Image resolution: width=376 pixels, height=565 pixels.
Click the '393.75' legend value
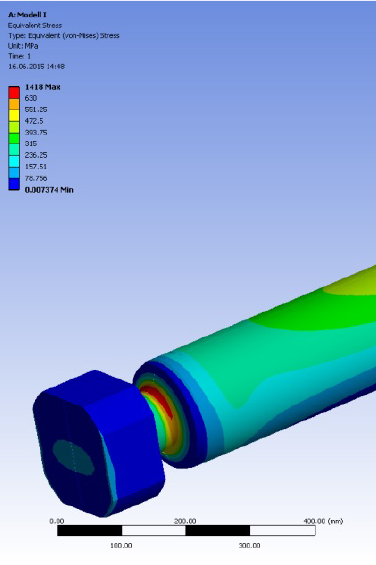coord(36,132)
